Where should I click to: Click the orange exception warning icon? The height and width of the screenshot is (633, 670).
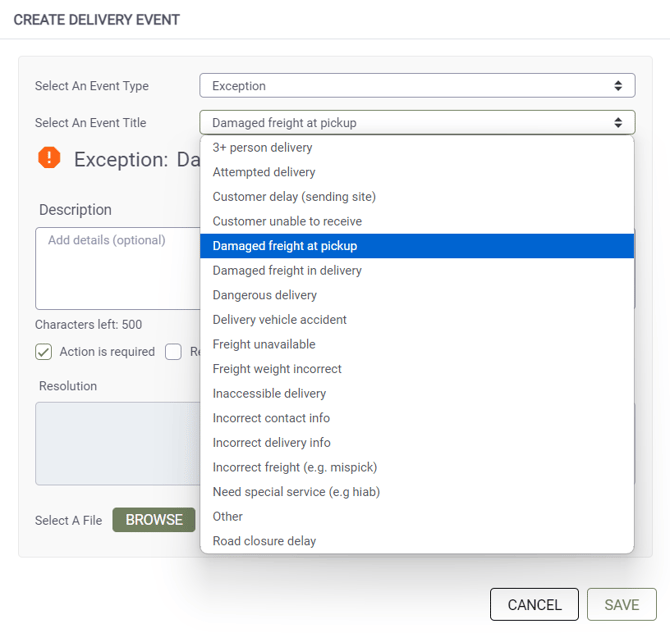[x=49, y=158]
